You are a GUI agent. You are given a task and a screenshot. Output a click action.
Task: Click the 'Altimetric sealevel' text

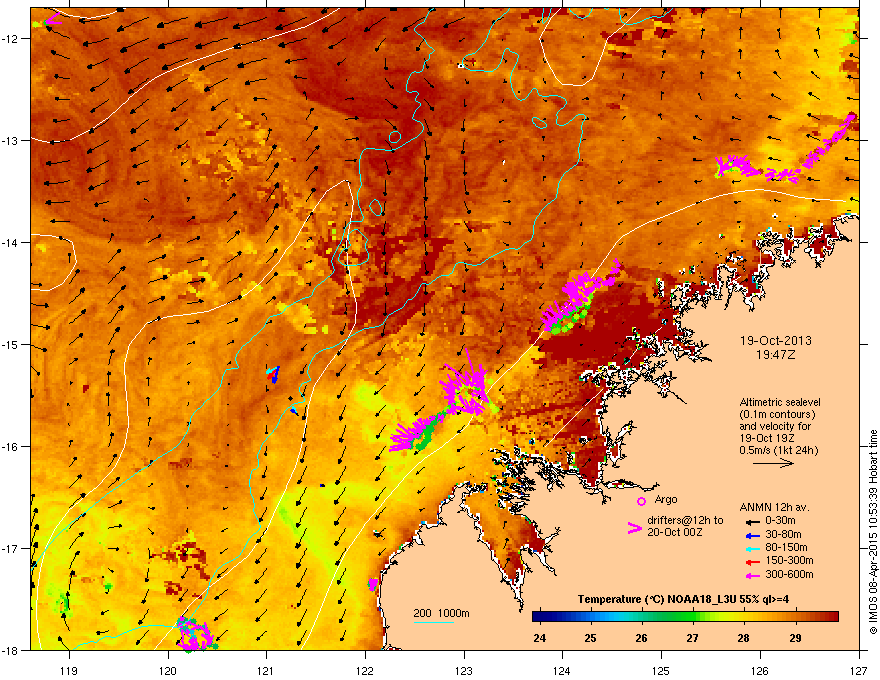pos(780,402)
